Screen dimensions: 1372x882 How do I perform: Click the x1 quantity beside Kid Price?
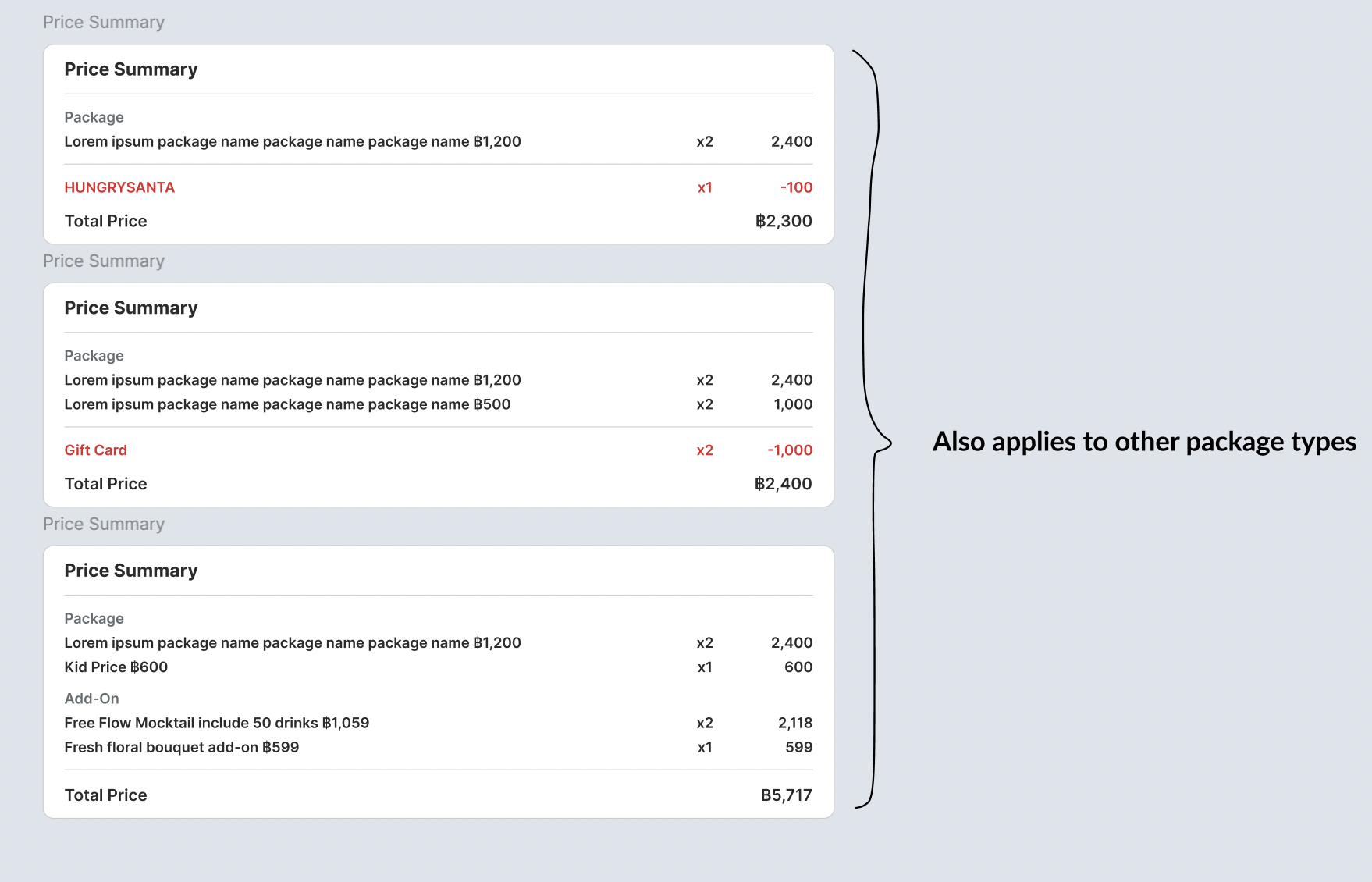pyautogui.click(x=705, y=667)
